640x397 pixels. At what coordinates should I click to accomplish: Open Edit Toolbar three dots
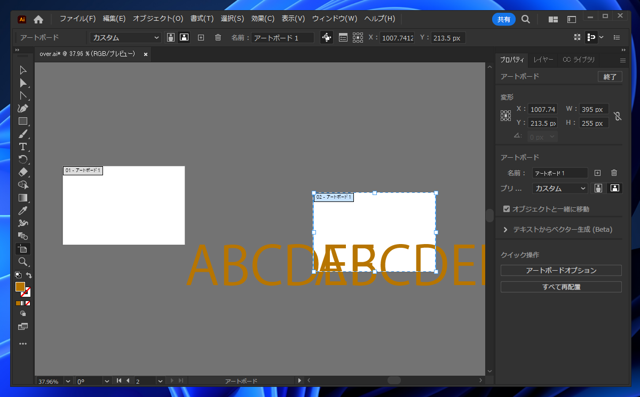point(23,344)
